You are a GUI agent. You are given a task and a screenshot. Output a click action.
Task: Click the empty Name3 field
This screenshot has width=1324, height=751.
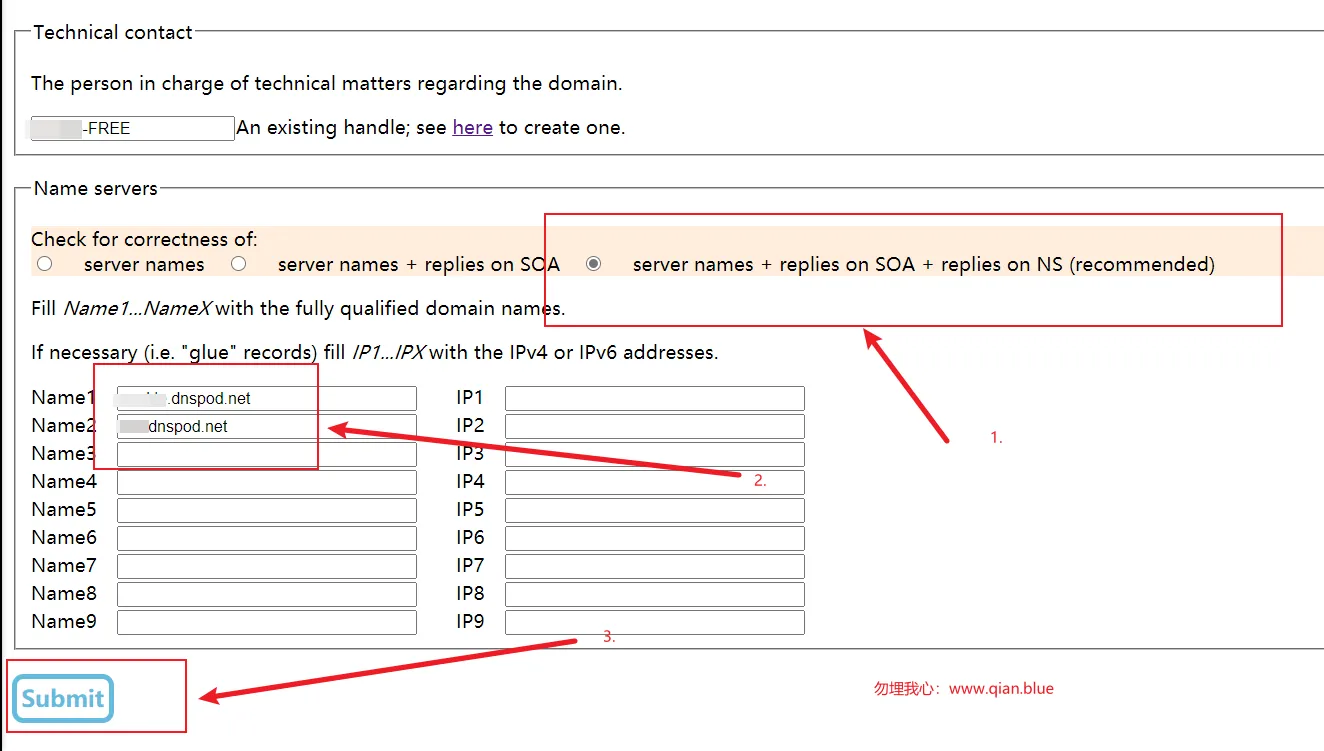pyautogui.click(x=267, y=454)
